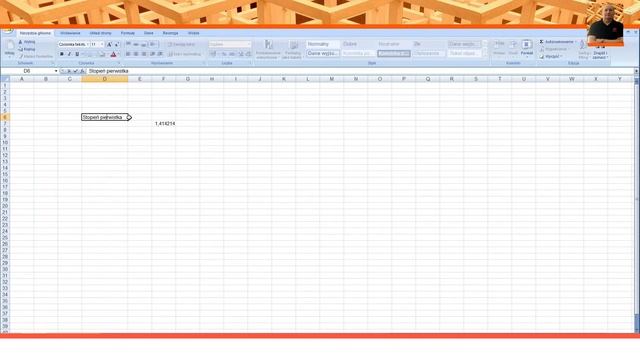The height and width of the screenshot is (360, 640).
Task: Click the Wklej (paste) clipboard icon
Action: pos(10,45)
